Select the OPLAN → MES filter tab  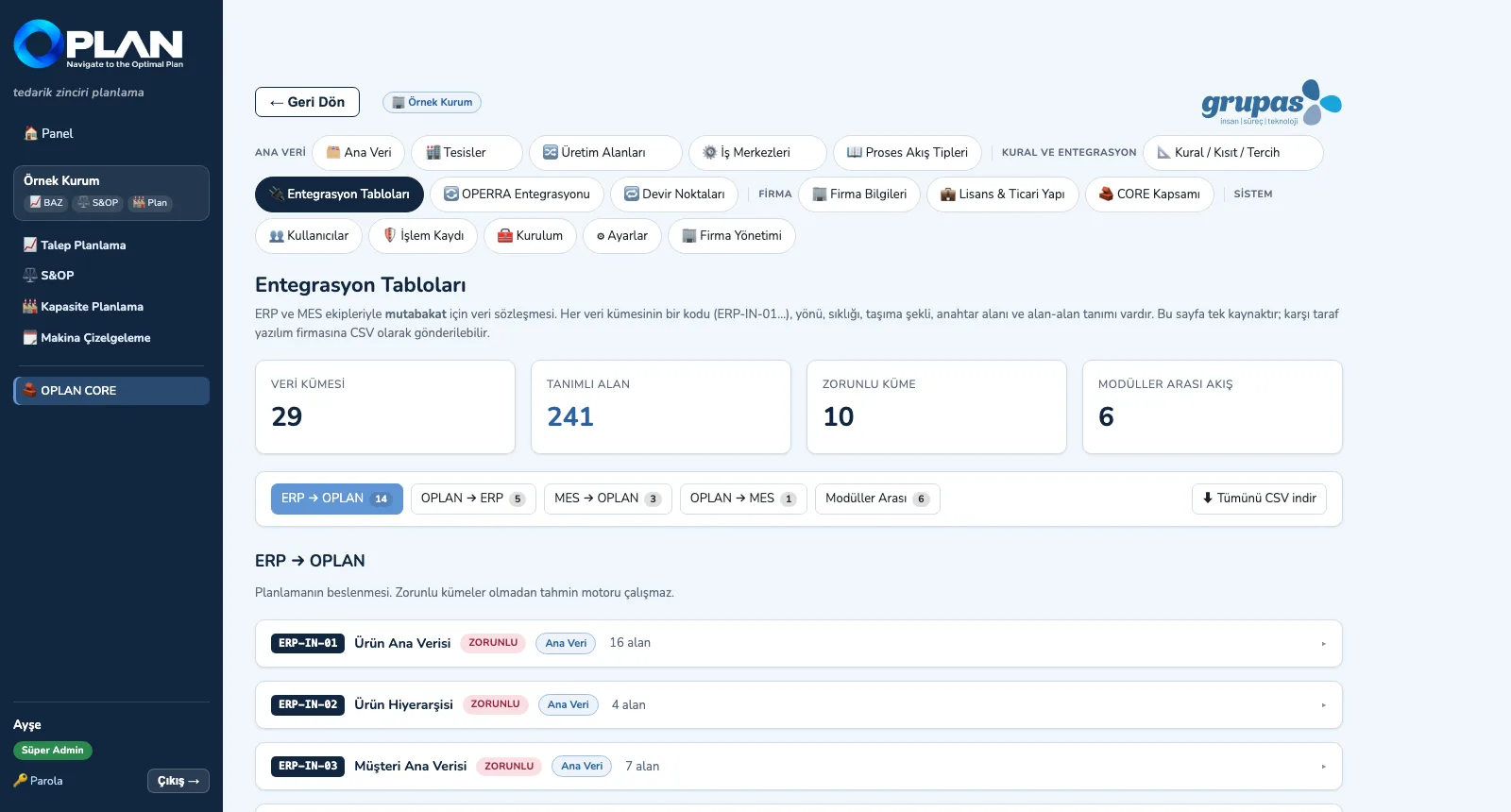(743, 499)
